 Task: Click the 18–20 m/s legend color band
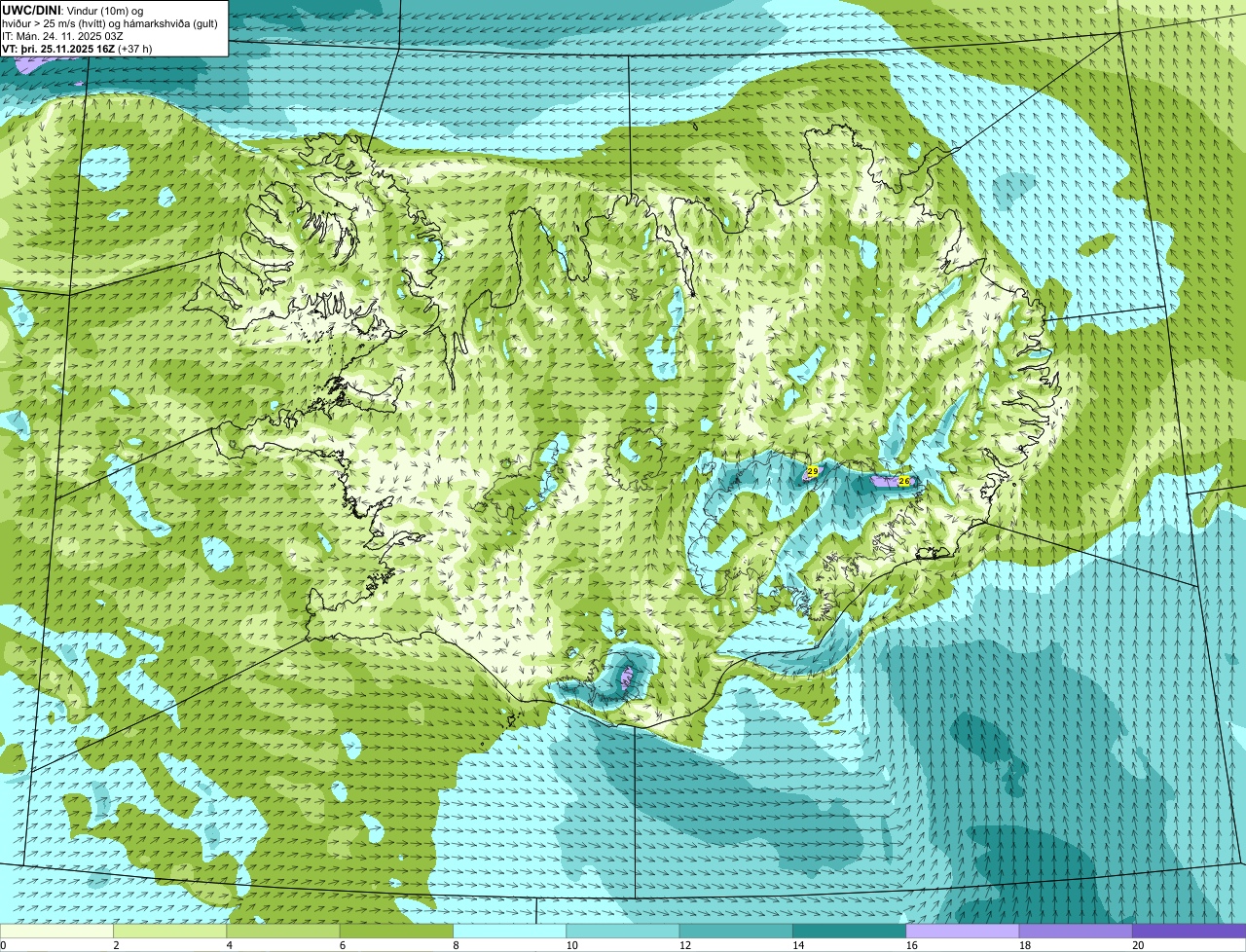[x=1076, y=931]
